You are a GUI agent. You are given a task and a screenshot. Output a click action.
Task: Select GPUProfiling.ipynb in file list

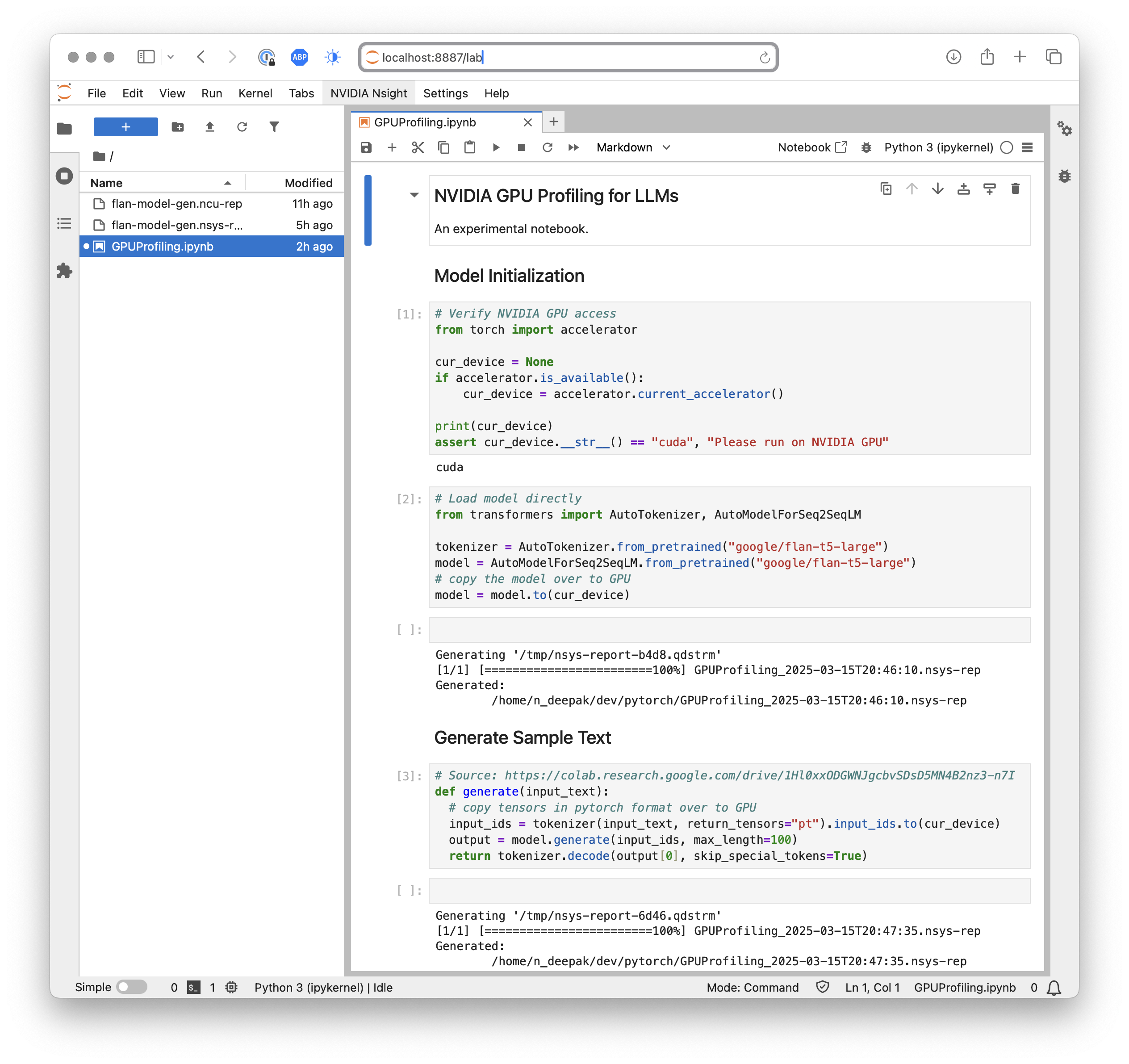tap(211, 247)
